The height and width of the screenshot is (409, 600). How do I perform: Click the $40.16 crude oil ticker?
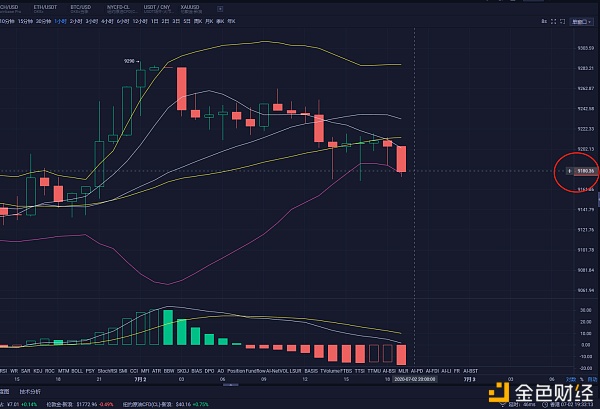pos(183,404)
